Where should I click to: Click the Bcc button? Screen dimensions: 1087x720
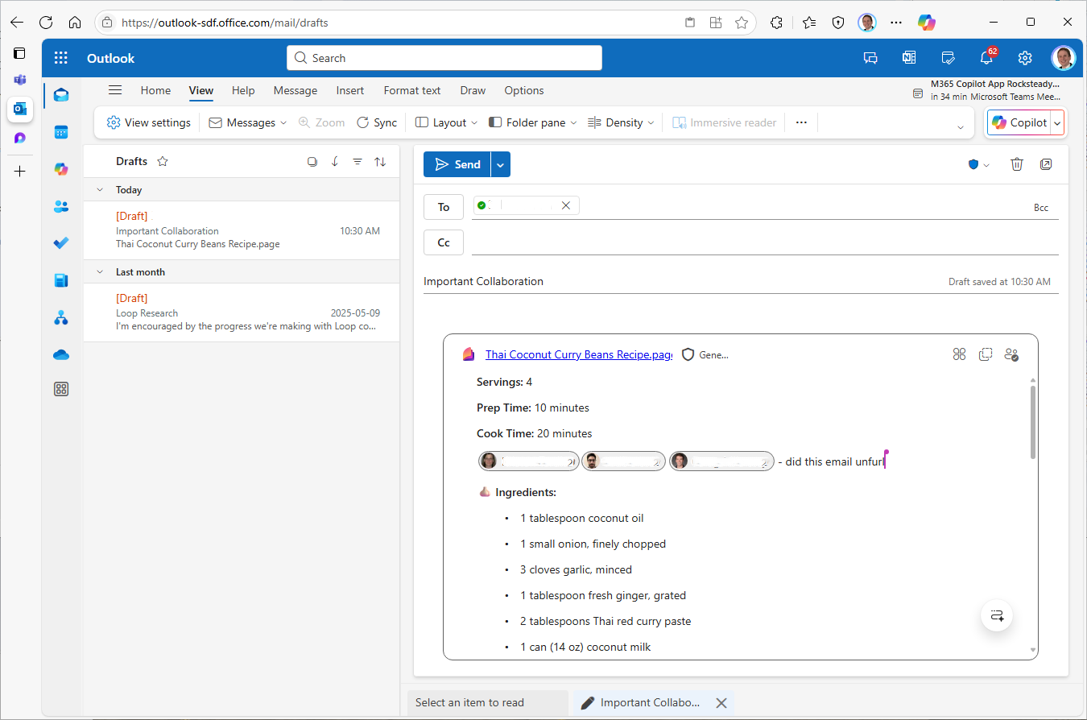click(1041, 207)
